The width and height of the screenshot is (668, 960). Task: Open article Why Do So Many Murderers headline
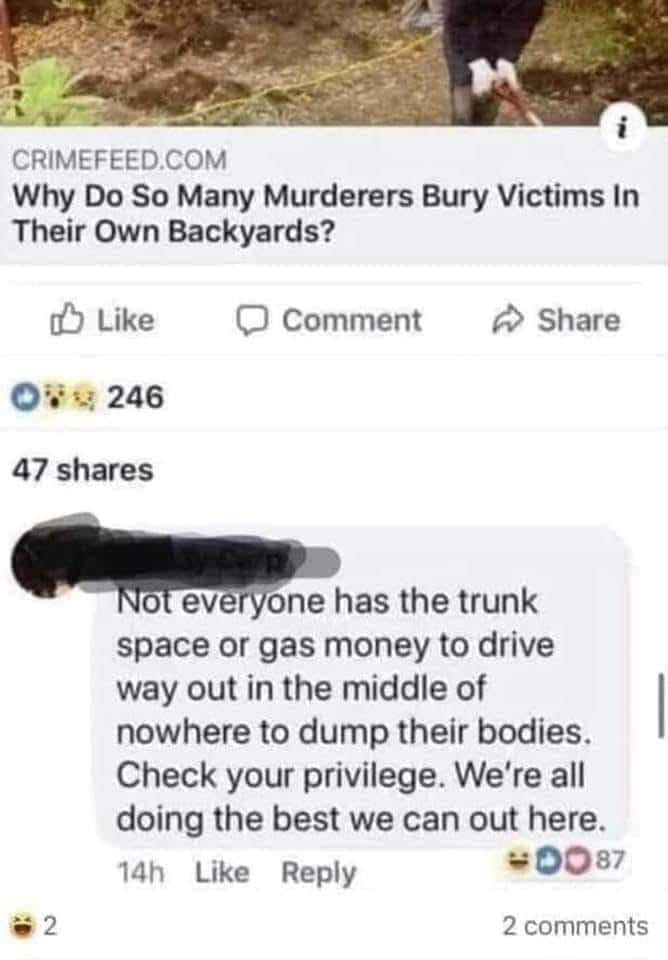326,214
